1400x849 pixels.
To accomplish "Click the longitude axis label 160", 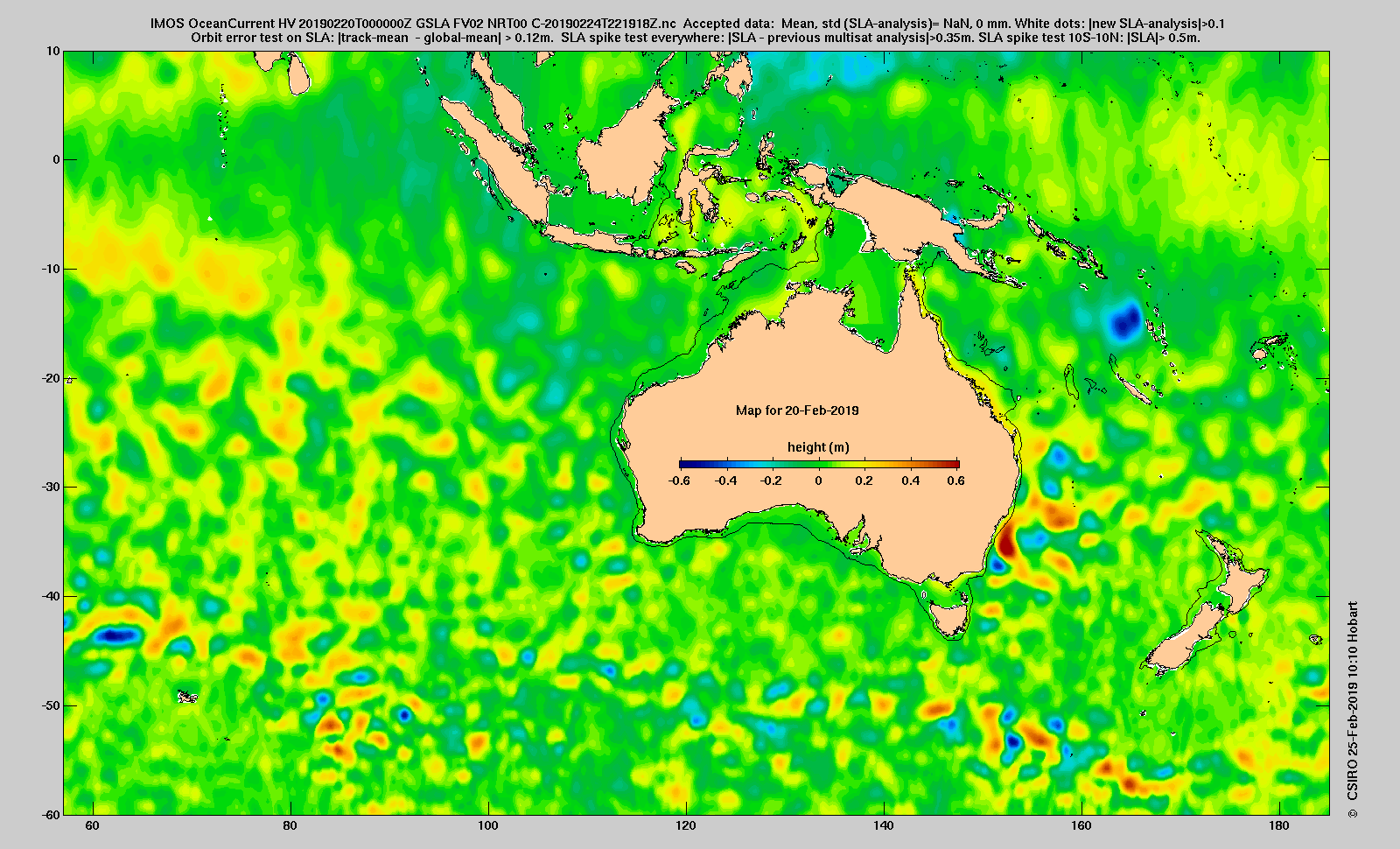I will (x=1081, y=826).
